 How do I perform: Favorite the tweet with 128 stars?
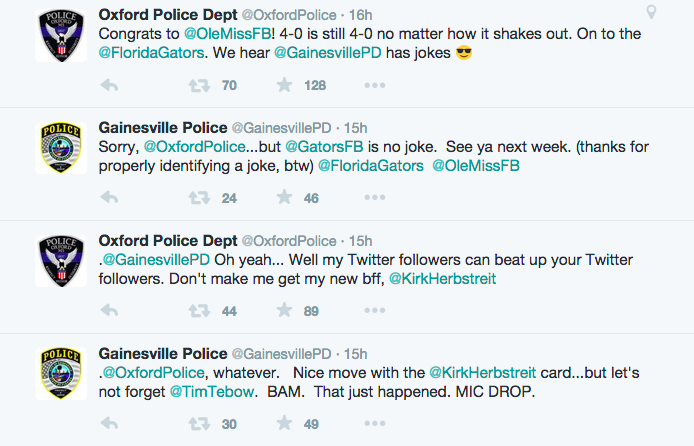284,85
